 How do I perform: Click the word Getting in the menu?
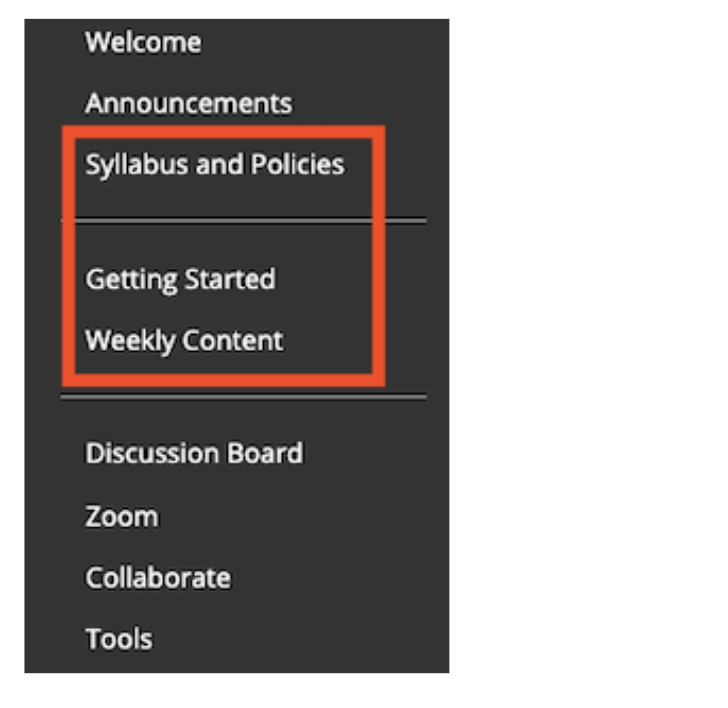(x=131, y=280)
